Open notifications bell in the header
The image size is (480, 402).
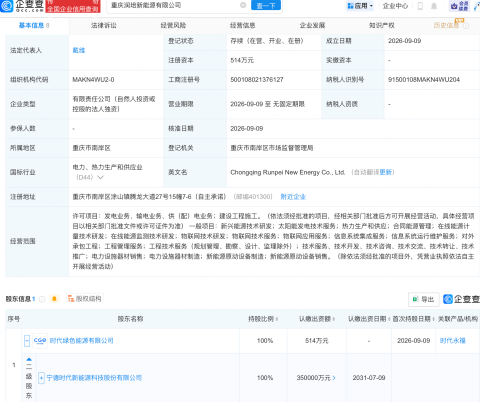[x=434, y=6]
